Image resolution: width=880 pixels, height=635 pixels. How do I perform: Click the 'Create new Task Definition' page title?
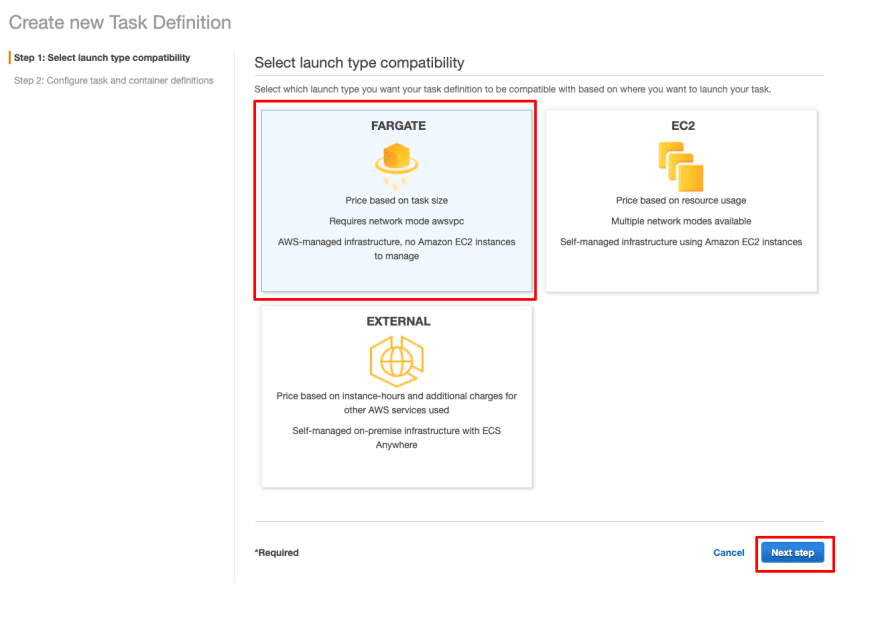(120, 22)
